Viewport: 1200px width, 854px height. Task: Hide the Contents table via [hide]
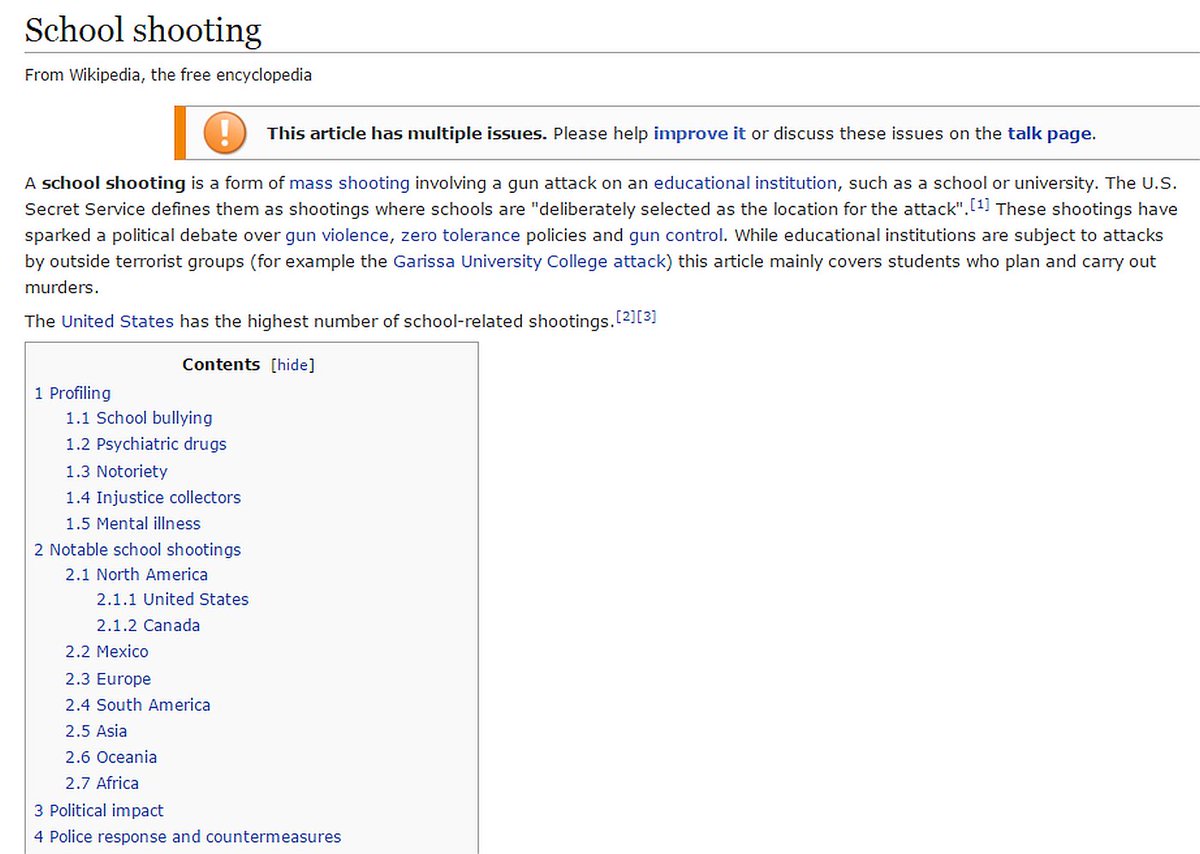(292, 365)
